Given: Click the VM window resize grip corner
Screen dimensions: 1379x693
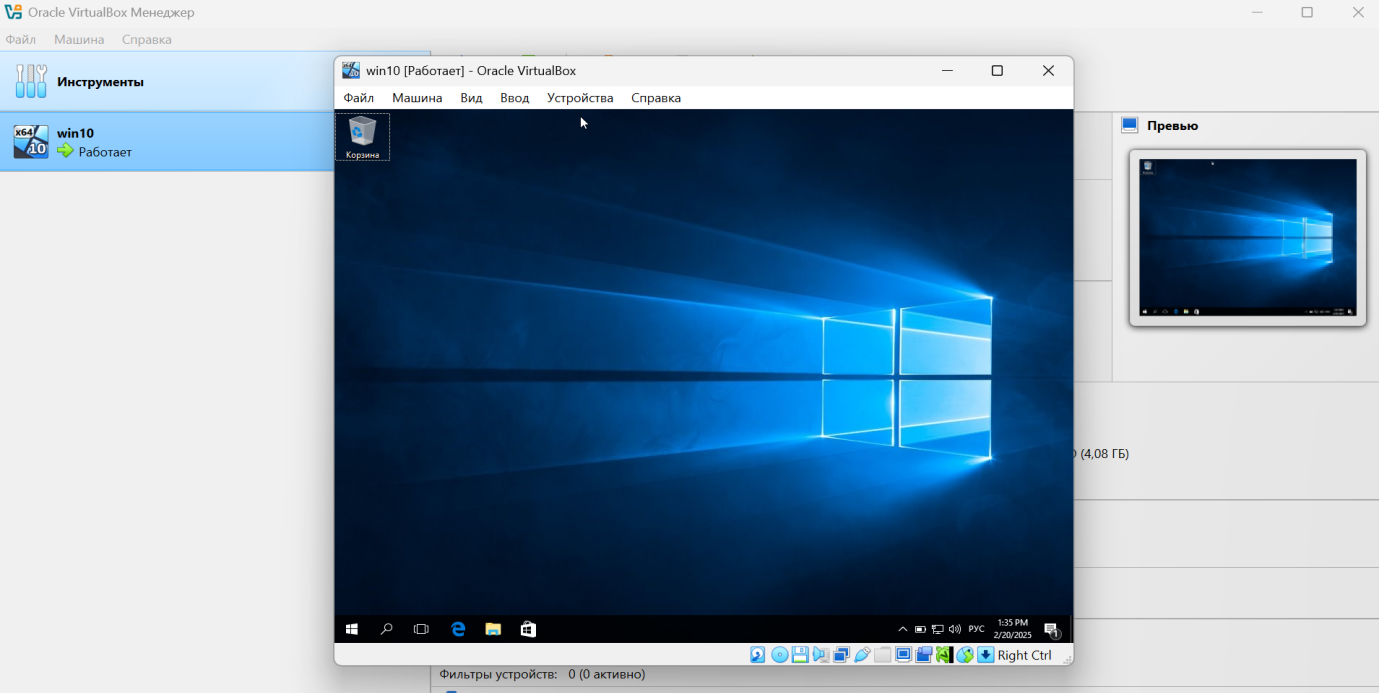Looking at the screenshot, I should click(x=1066, y=659).
